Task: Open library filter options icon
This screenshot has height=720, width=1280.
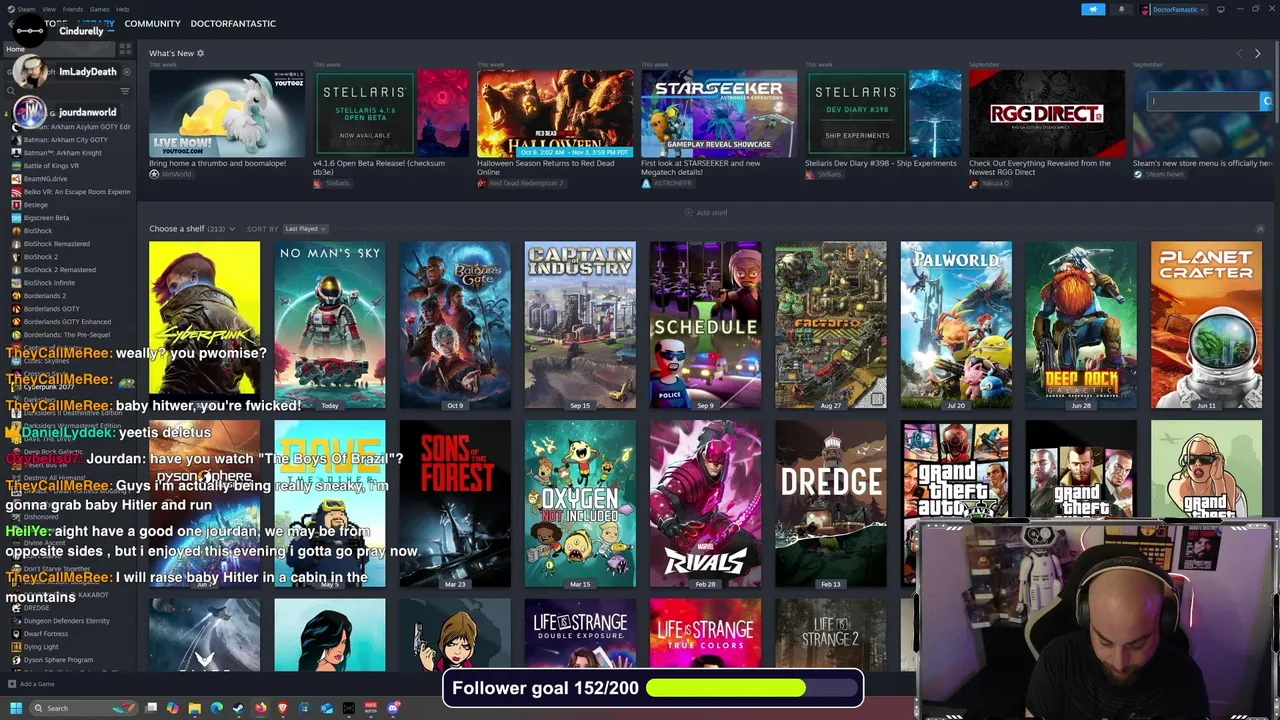Action: click(x=125, y=91)
